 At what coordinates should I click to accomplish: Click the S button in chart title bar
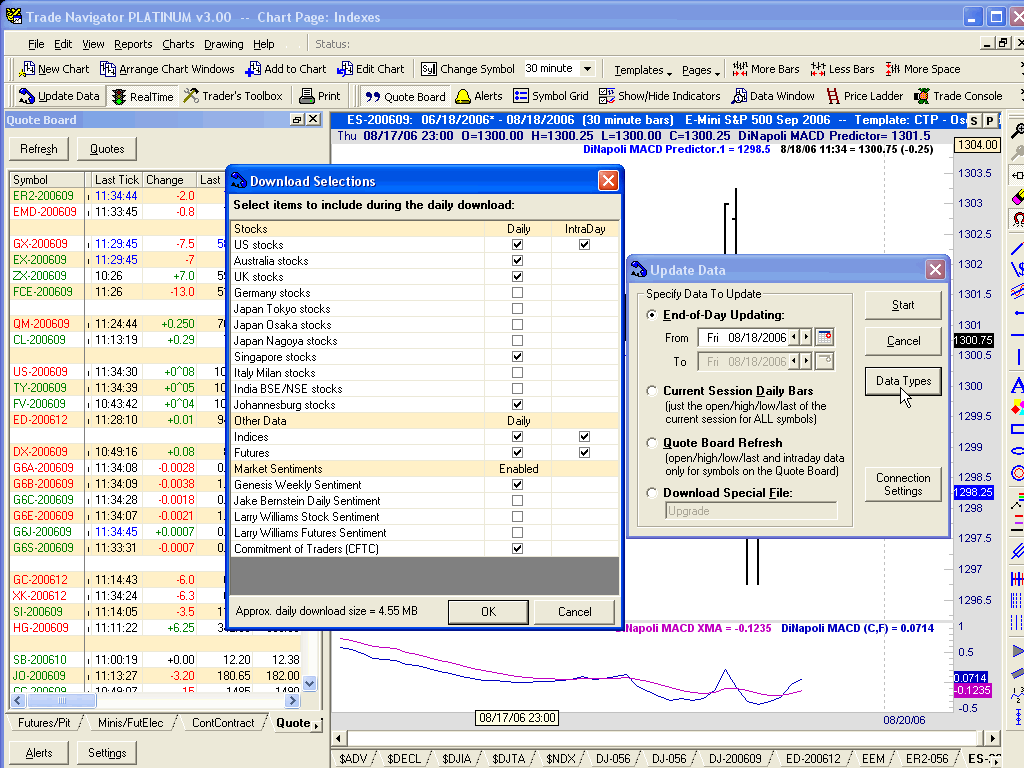[974, 121]
